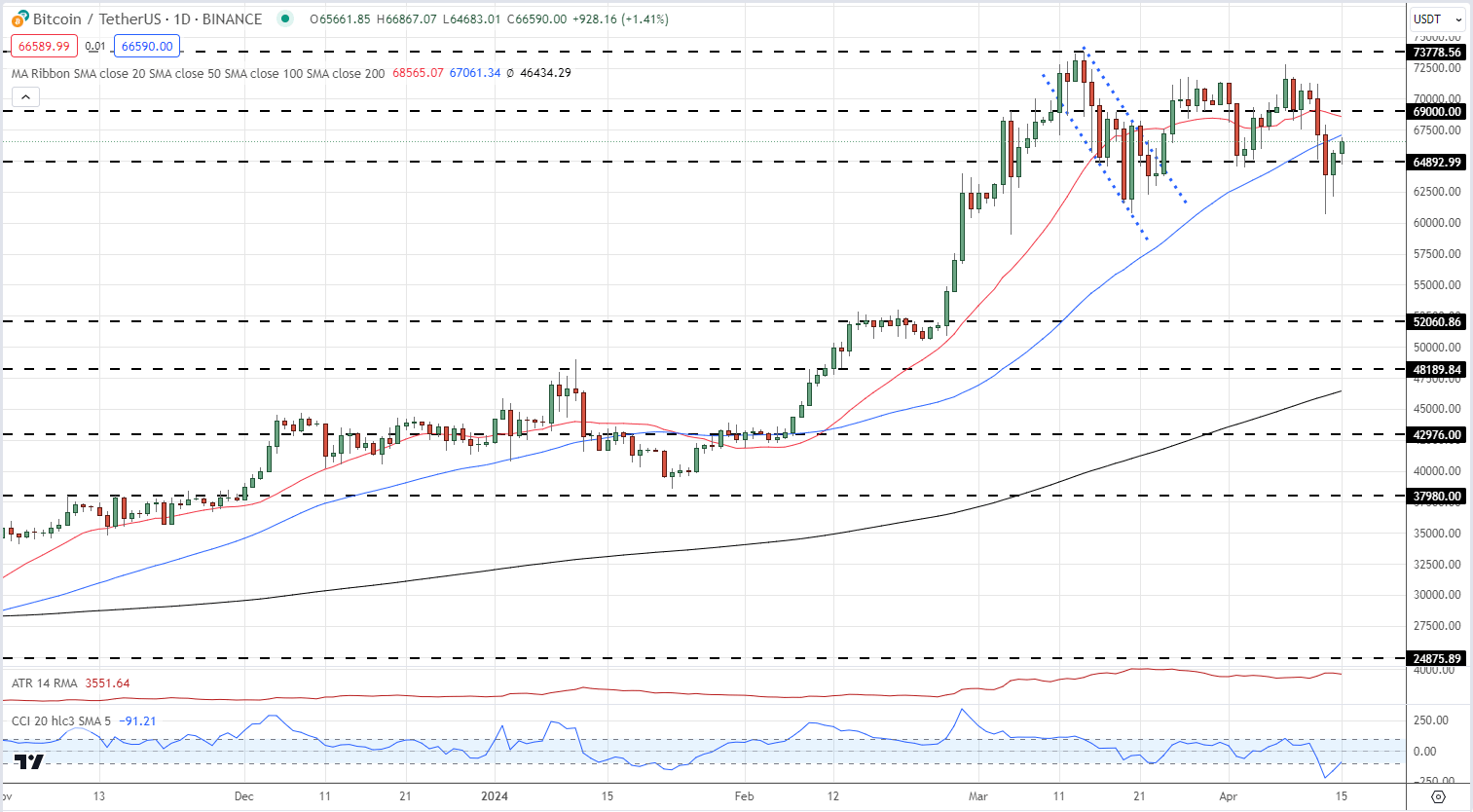Click the low price L64683.01 value
The height and width of the screenshot is (812, 1473).
point(471,19)
